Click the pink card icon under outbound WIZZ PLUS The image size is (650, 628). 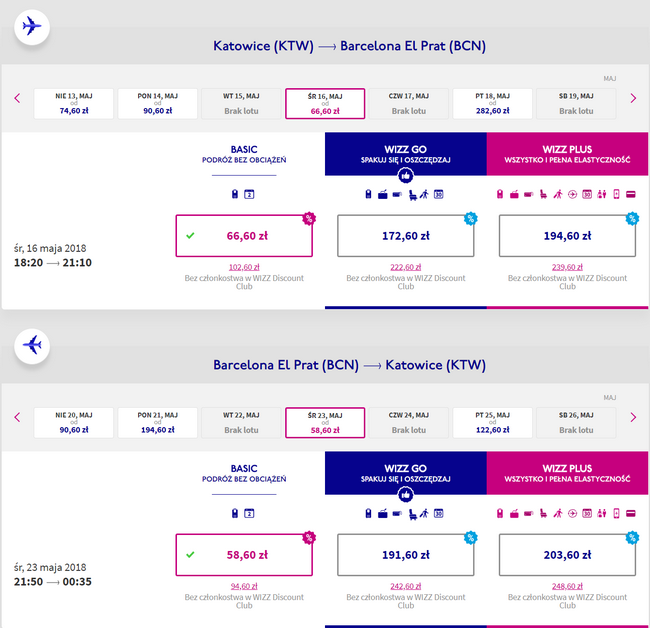[x=631, y=194]
